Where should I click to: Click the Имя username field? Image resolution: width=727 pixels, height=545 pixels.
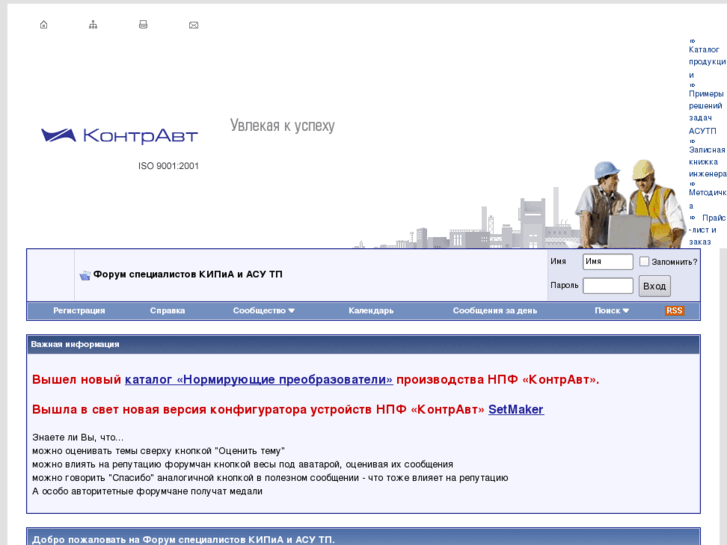click(608, 262)
